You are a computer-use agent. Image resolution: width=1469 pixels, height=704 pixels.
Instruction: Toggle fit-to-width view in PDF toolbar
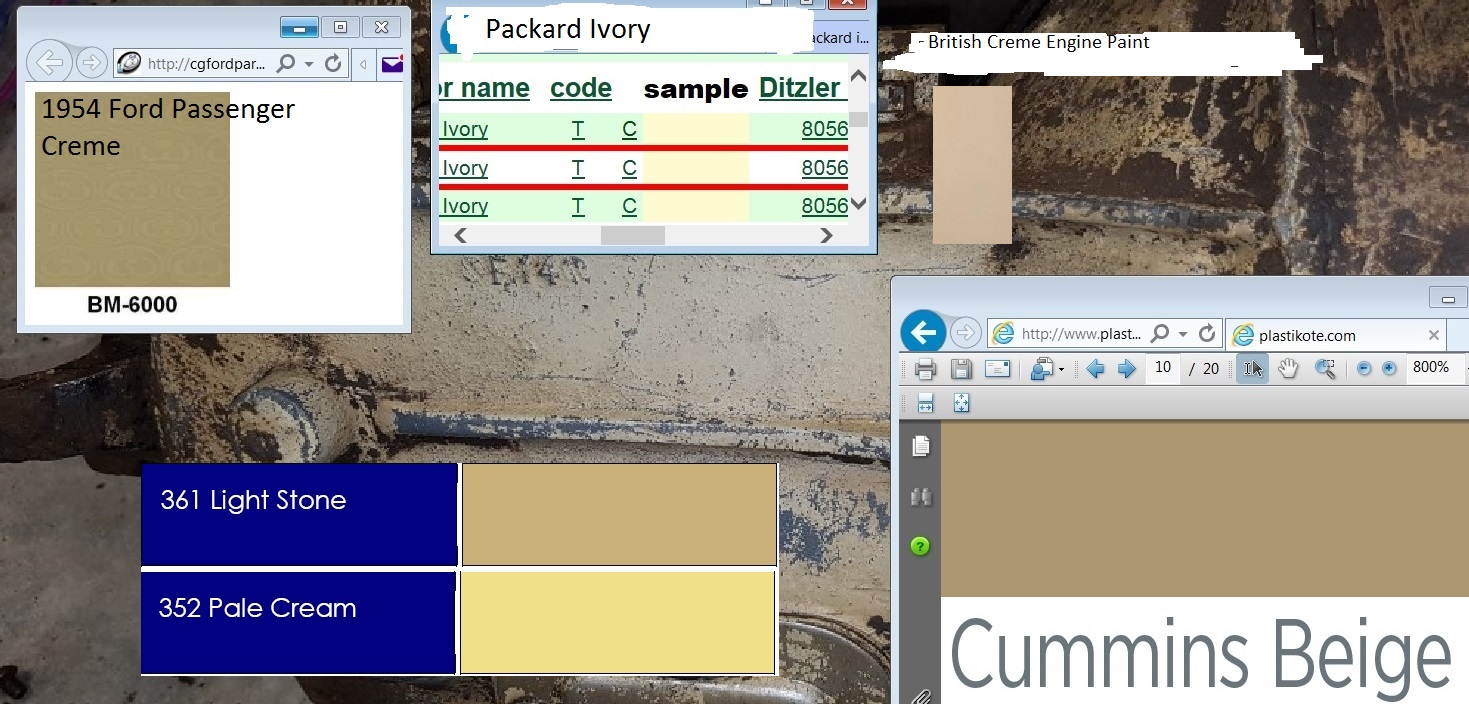click(x=925, y=403)
